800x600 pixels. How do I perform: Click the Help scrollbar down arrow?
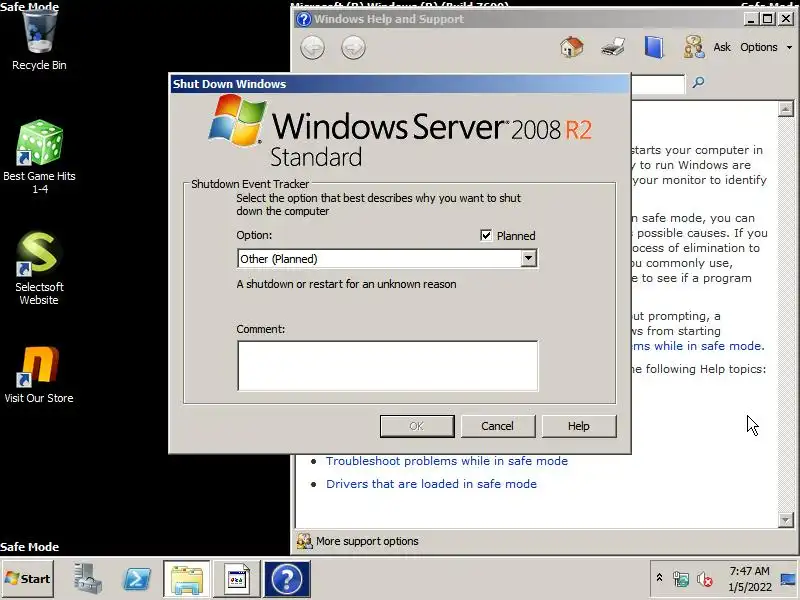click(x=786, y=520)
